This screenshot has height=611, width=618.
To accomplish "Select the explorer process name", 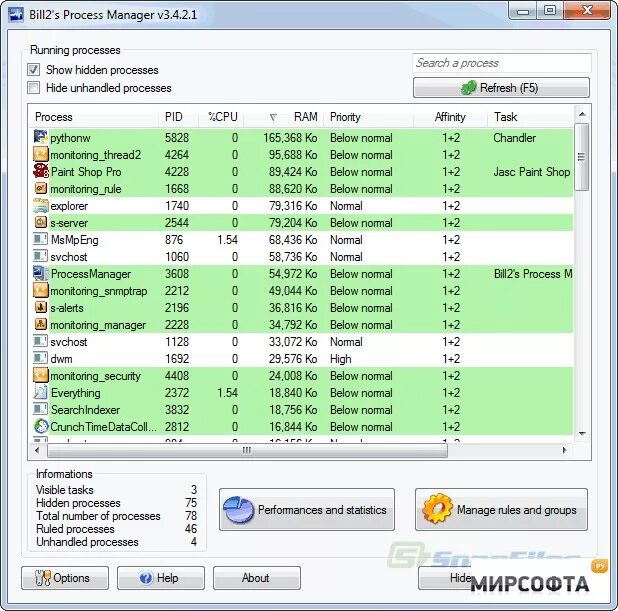I will click(x=69, y=206).
